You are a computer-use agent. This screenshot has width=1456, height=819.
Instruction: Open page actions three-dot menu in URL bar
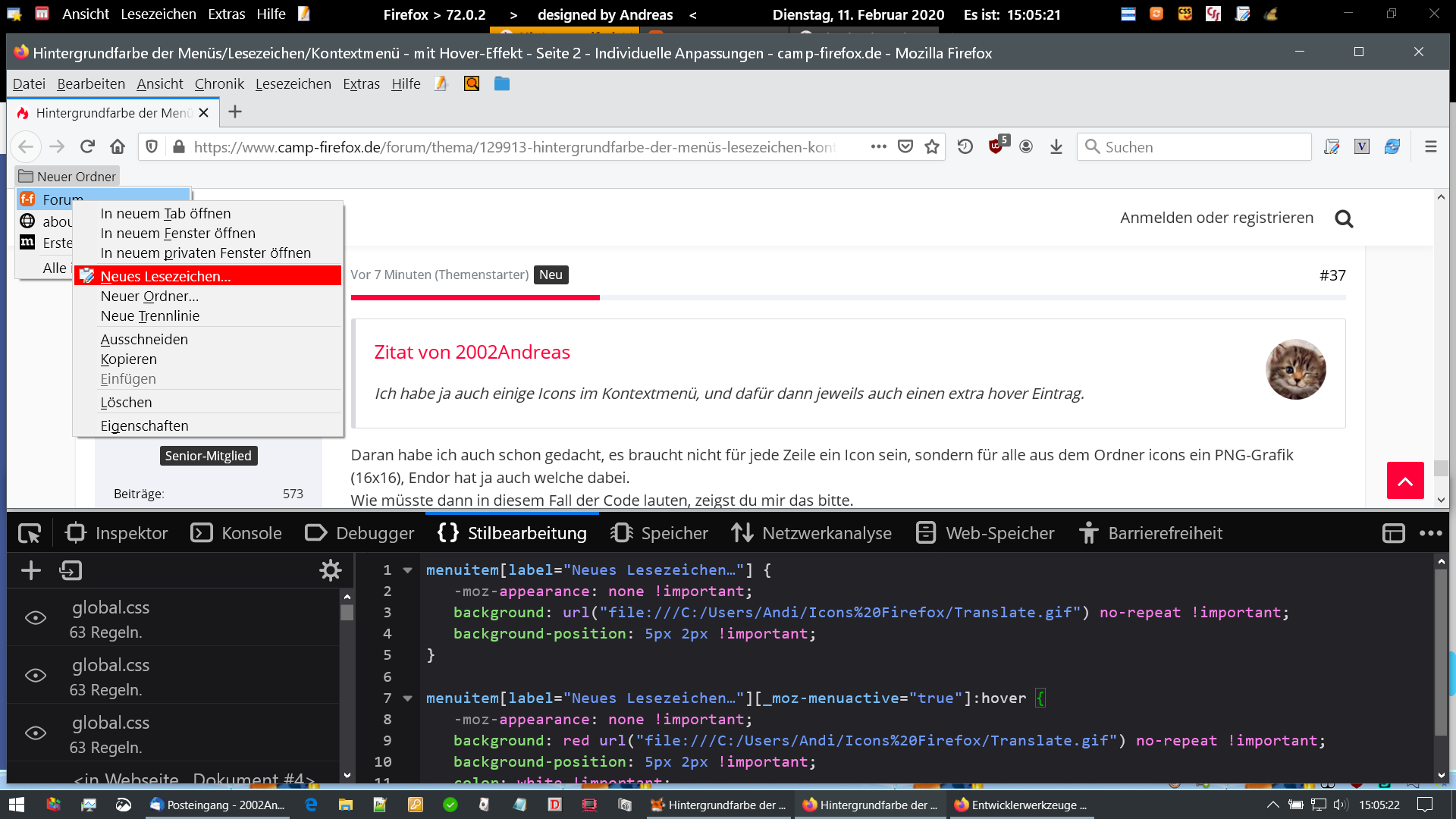point(878,146)
